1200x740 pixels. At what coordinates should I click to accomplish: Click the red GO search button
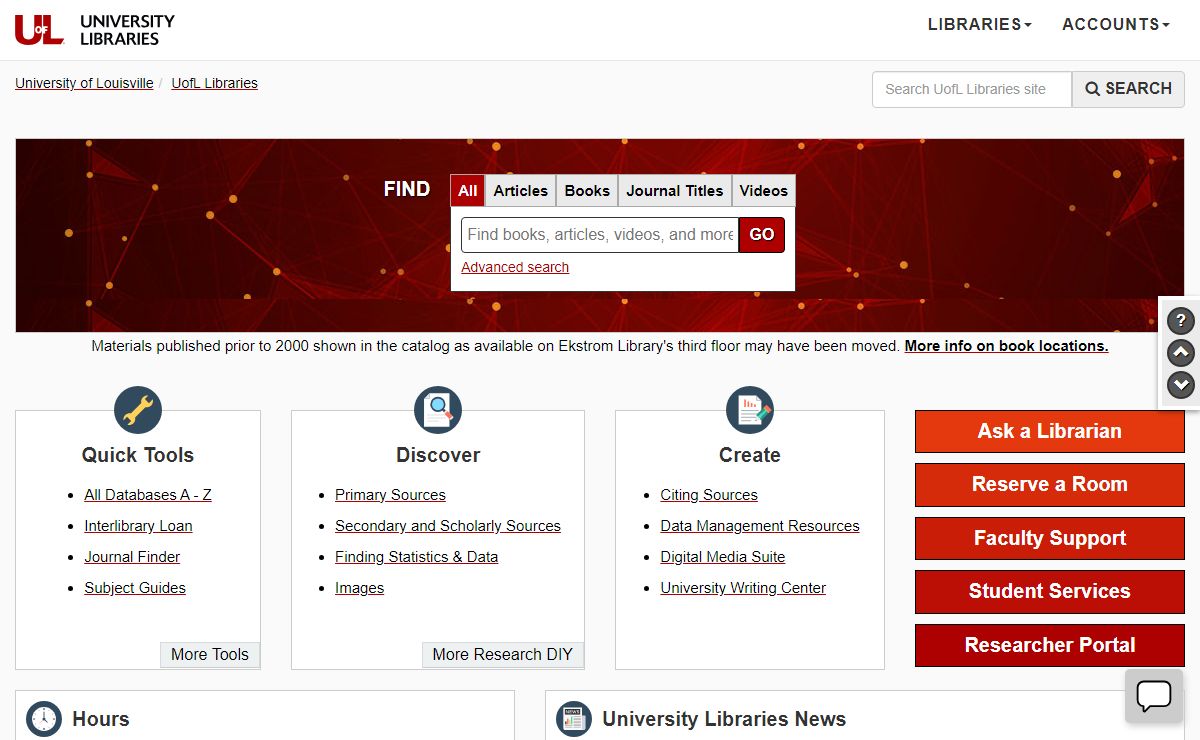[762, 235]
